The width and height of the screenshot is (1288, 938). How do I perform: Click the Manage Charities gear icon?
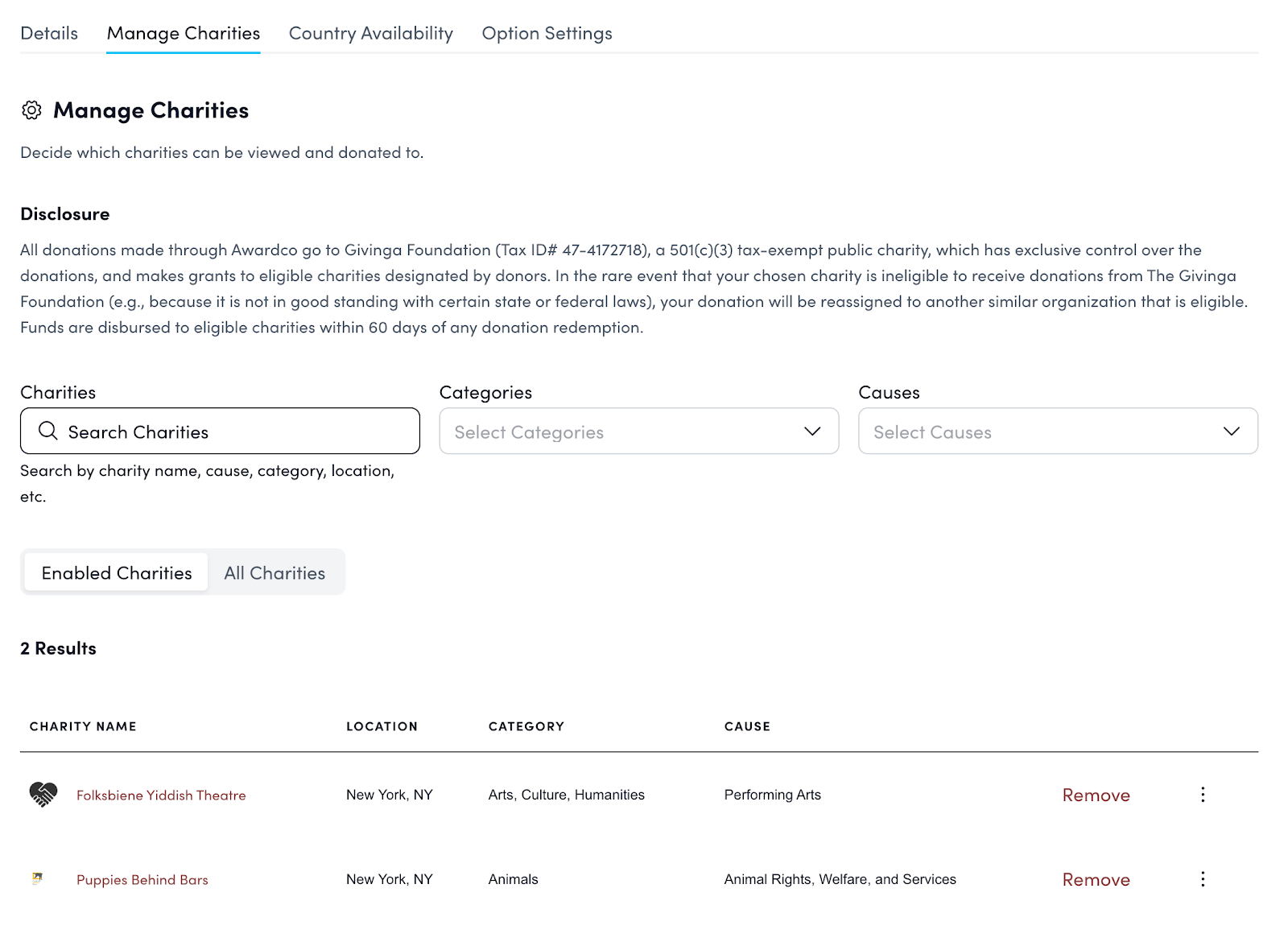pos(31,110)
